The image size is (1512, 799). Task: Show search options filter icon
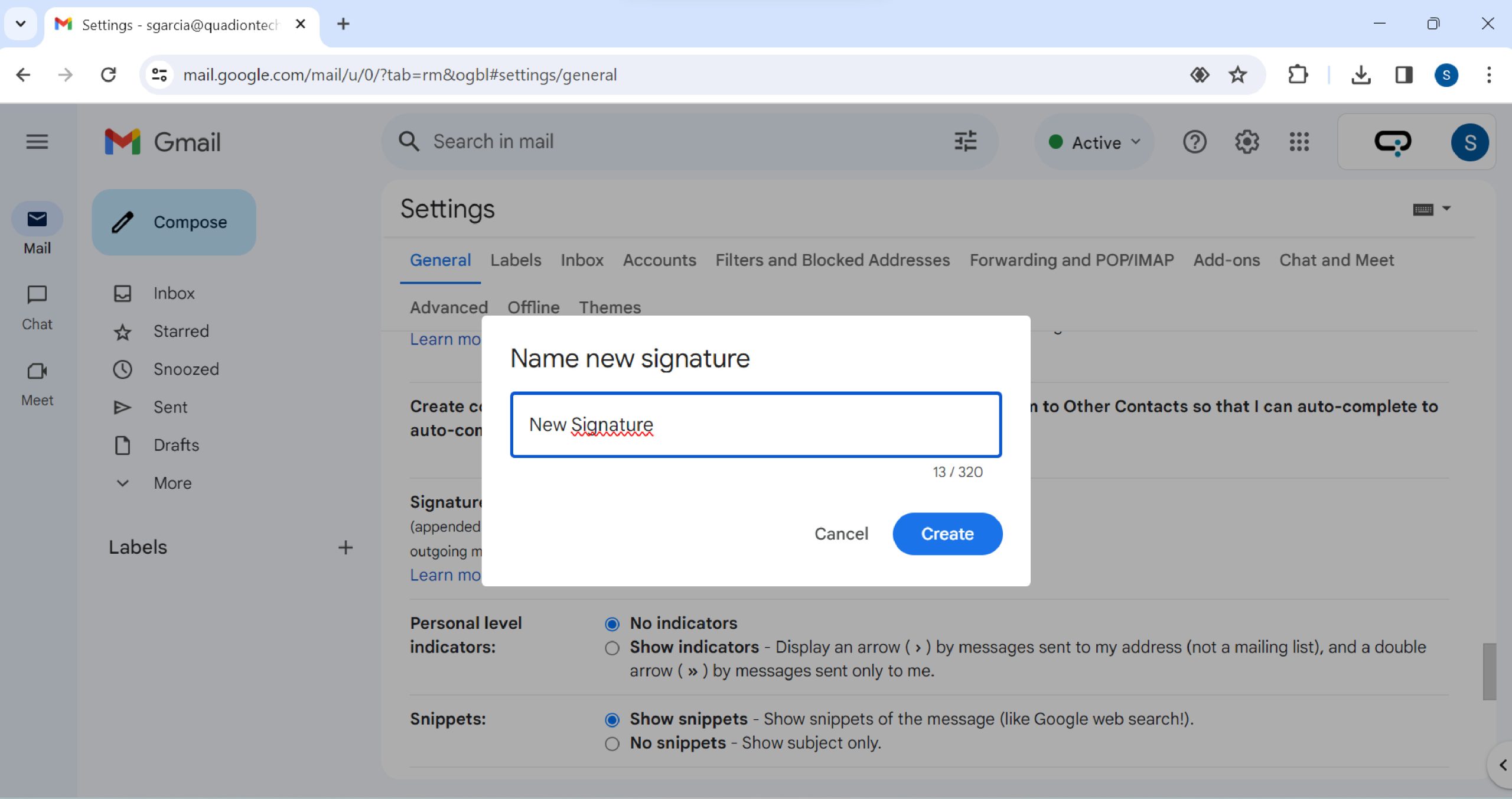965,142
